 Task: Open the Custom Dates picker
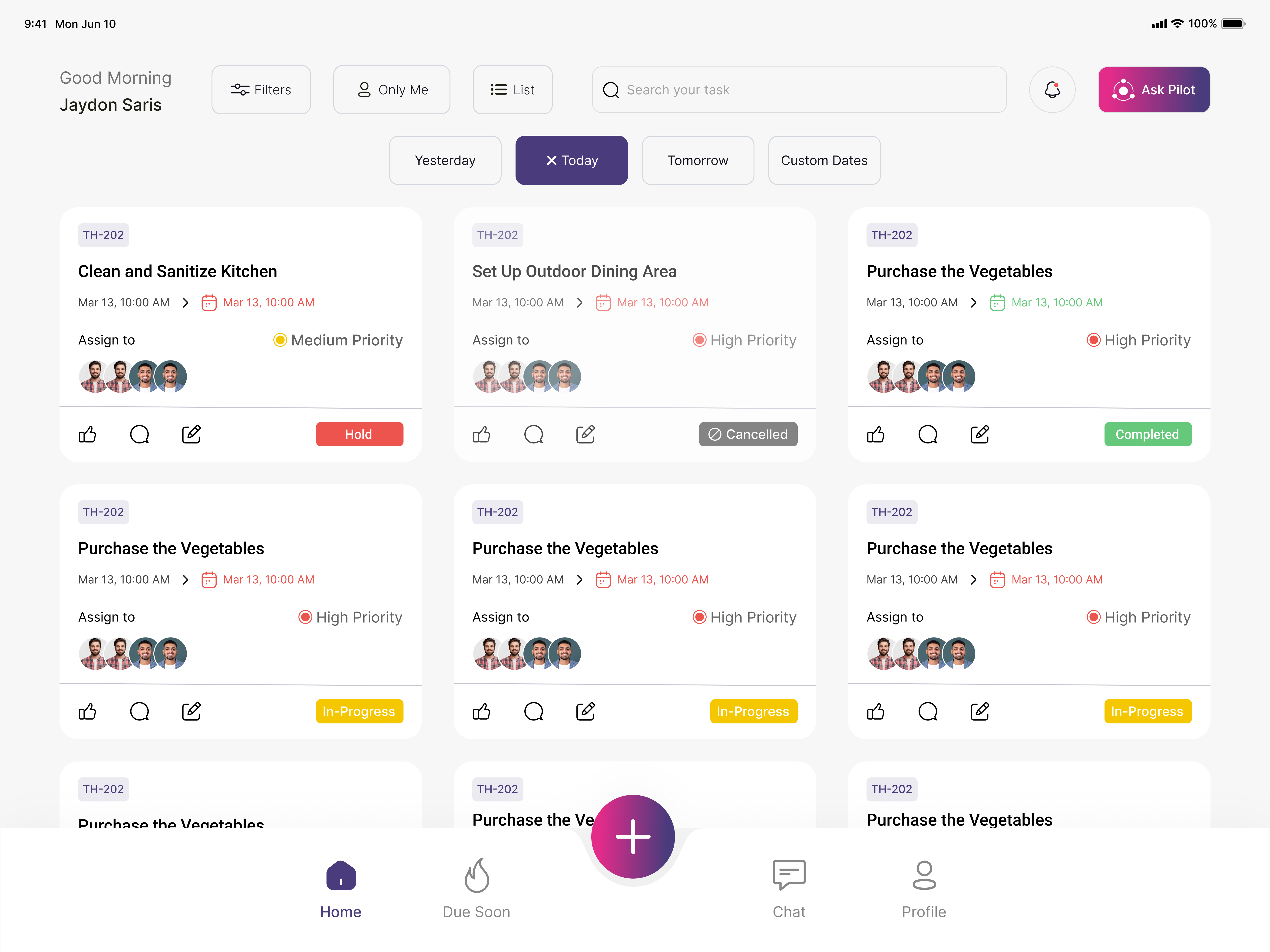(x=824, y=160)
